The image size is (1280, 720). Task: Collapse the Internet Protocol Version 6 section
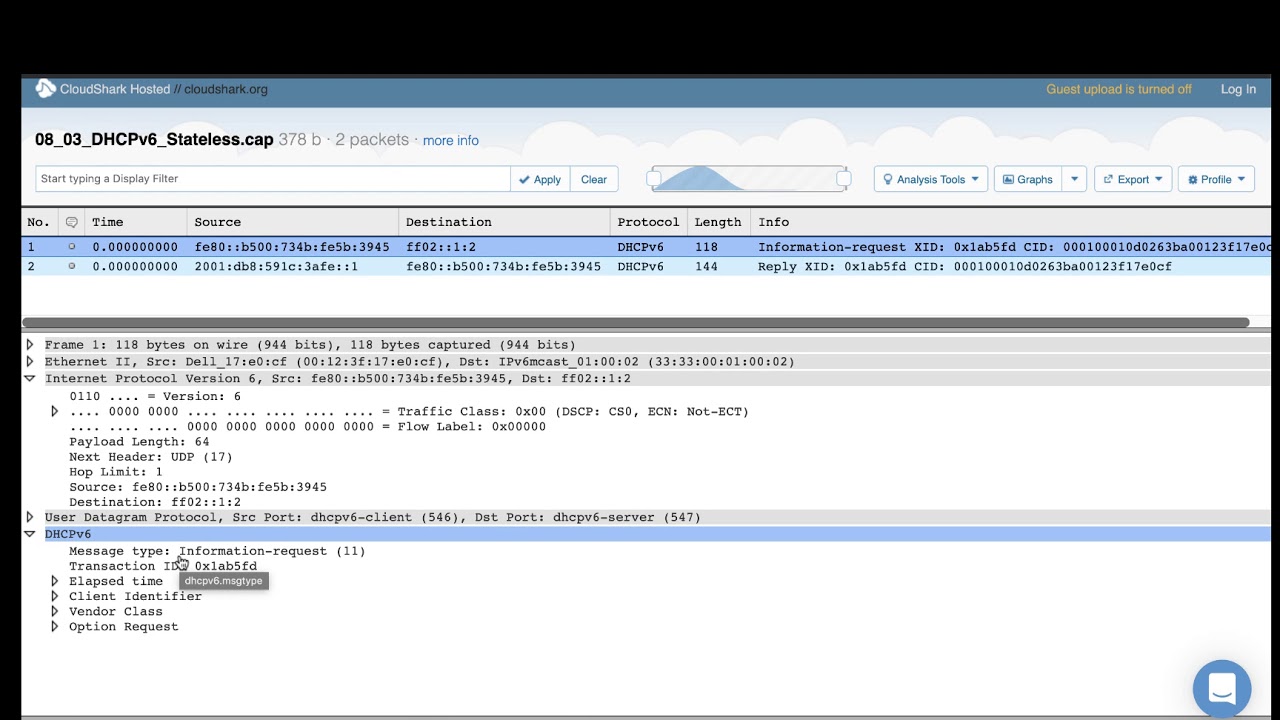[30, 379]
